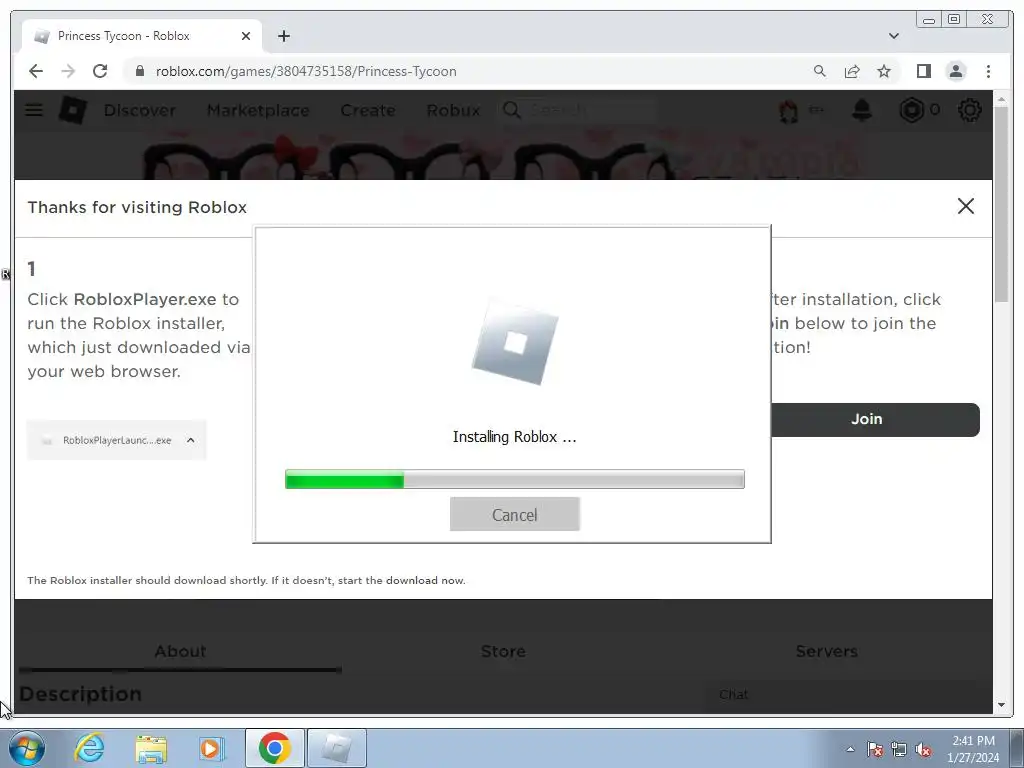This screenshot has width=1024, height=768.
Task: Open the zoom magnifier in address bar
Action: 820,71
